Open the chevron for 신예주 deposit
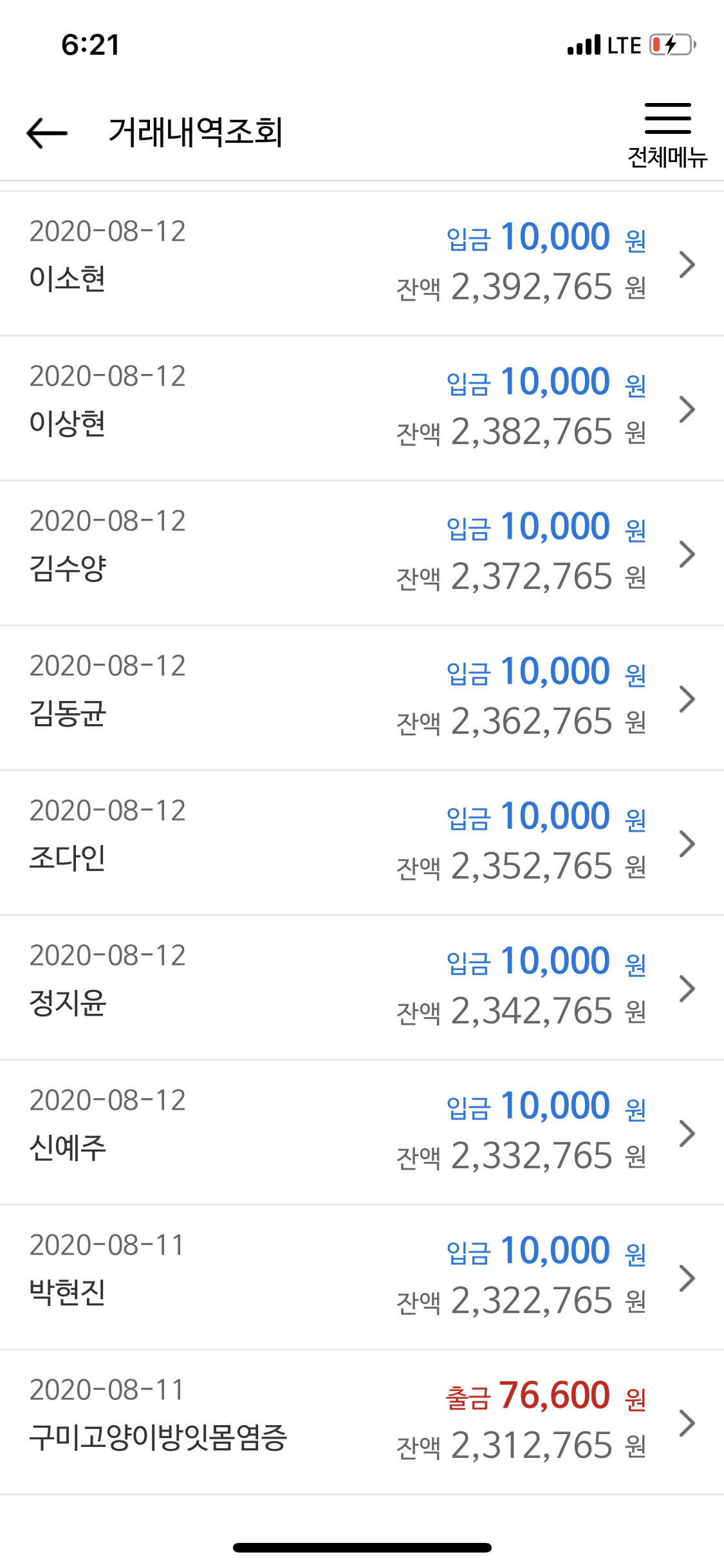Viewport: 724px width, 1568px height. tap(687, 1134)
